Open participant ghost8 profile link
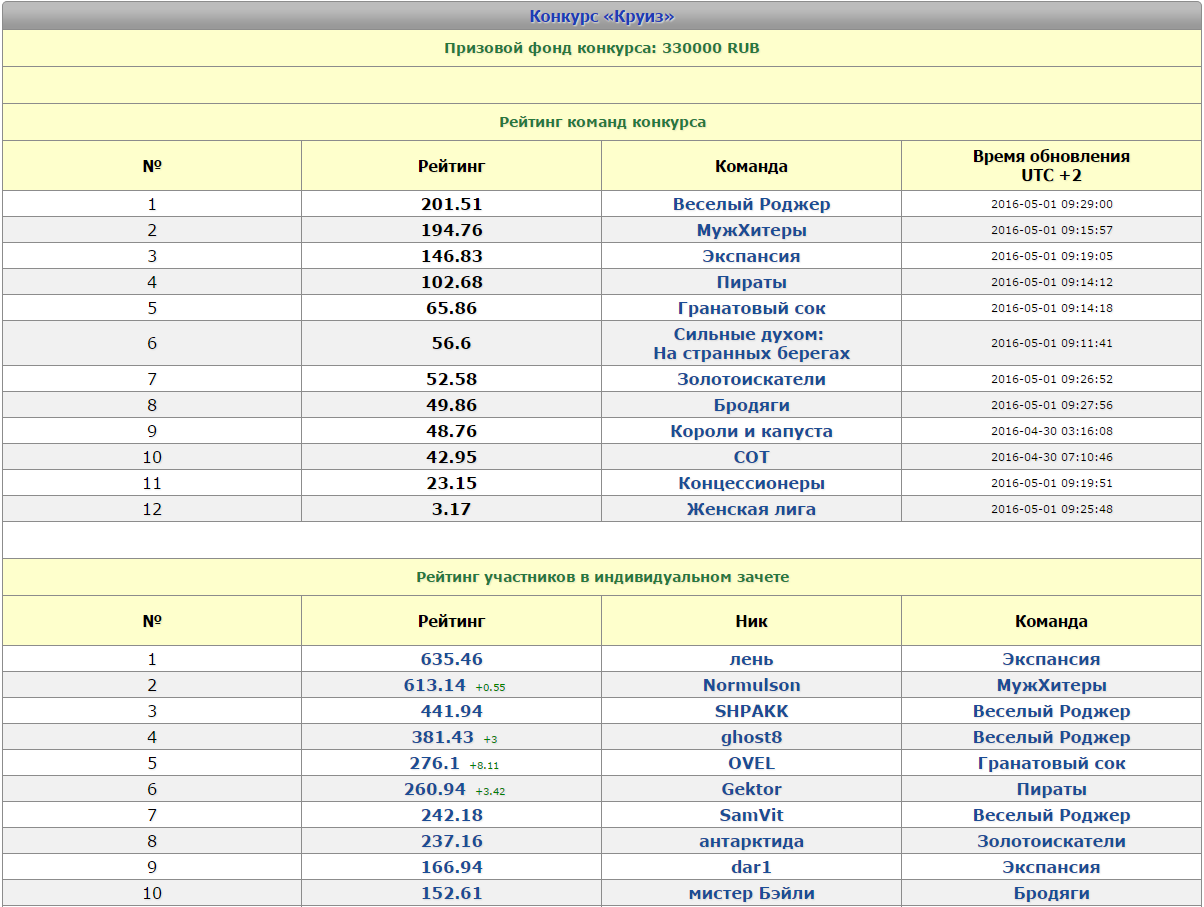Viewport: 1204px width, 907px height. 751,737
